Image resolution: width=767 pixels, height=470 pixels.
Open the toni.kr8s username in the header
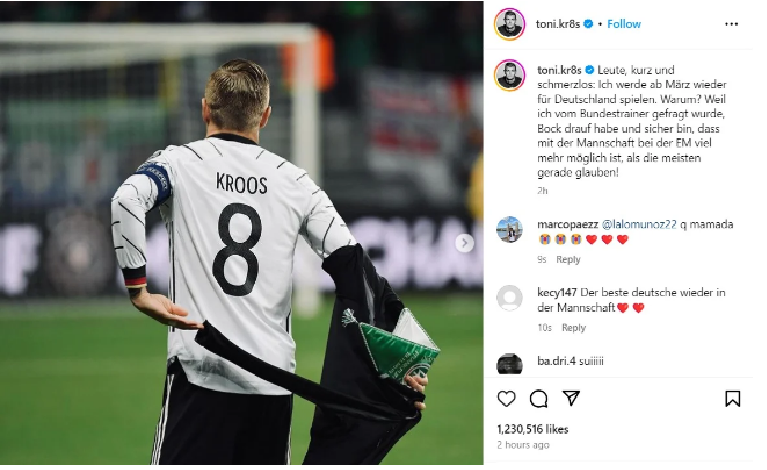tap(558, 24)
